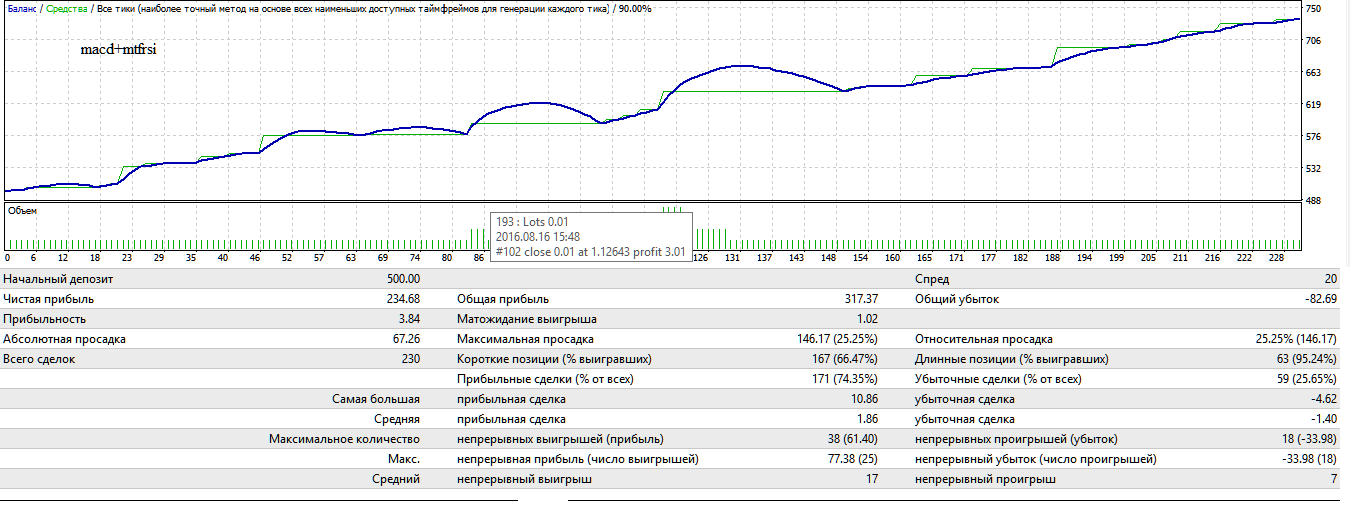Click the value '146.17 (25.25%)'

pyautogui.click(x=839, y=339)
